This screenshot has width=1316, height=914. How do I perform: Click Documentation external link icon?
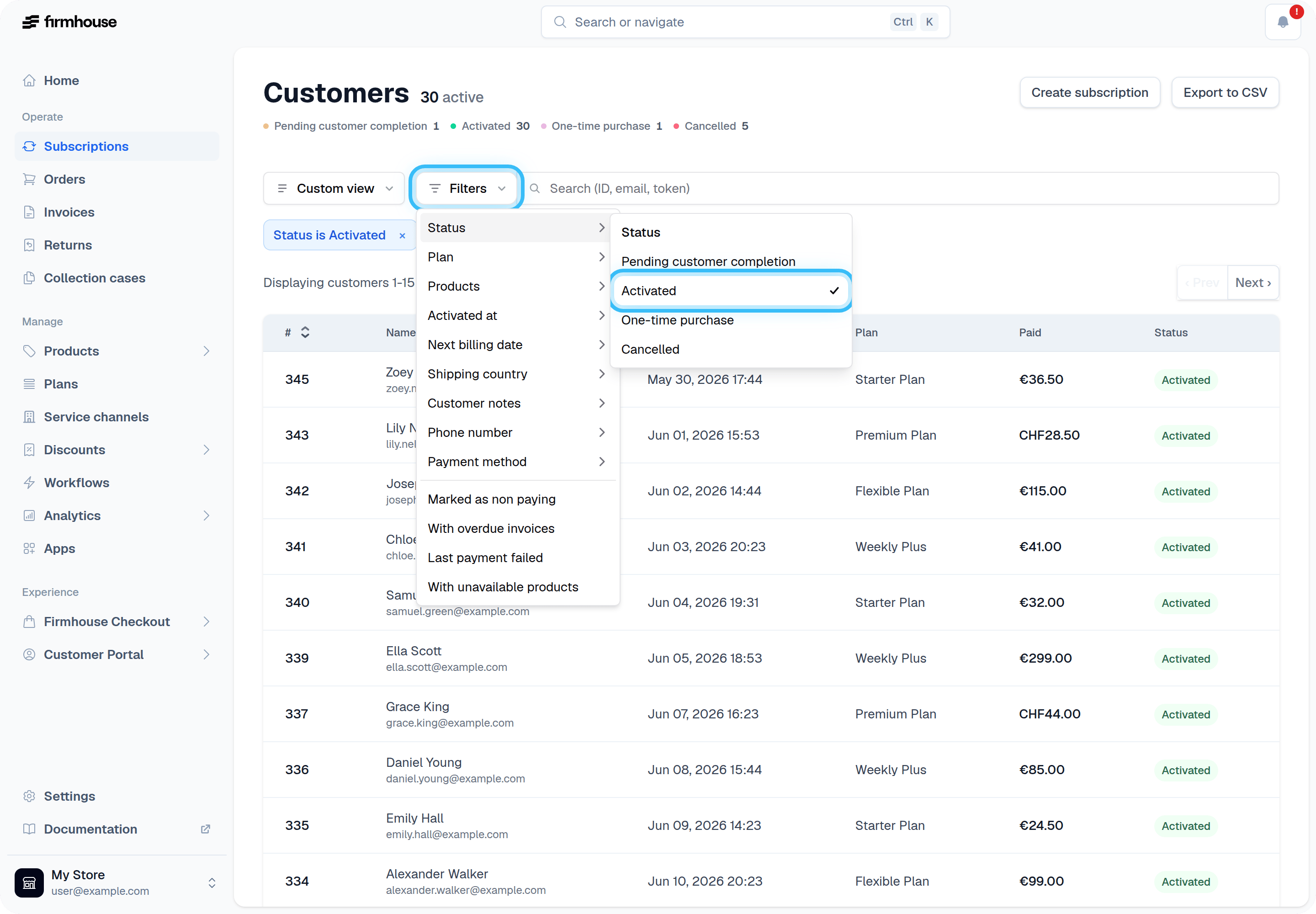(x=206, y=829)
